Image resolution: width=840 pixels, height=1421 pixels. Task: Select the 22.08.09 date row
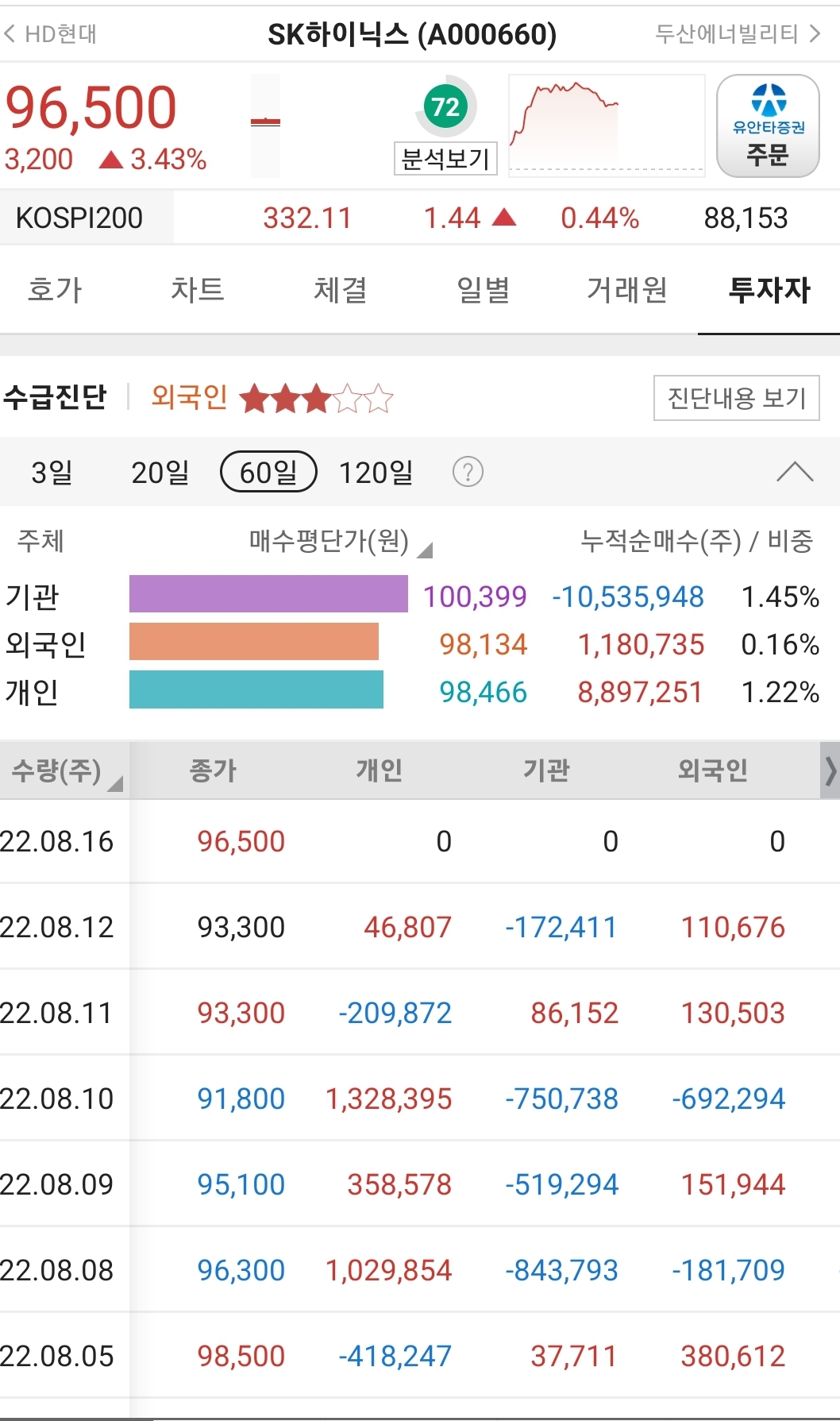coord(420,1184)
